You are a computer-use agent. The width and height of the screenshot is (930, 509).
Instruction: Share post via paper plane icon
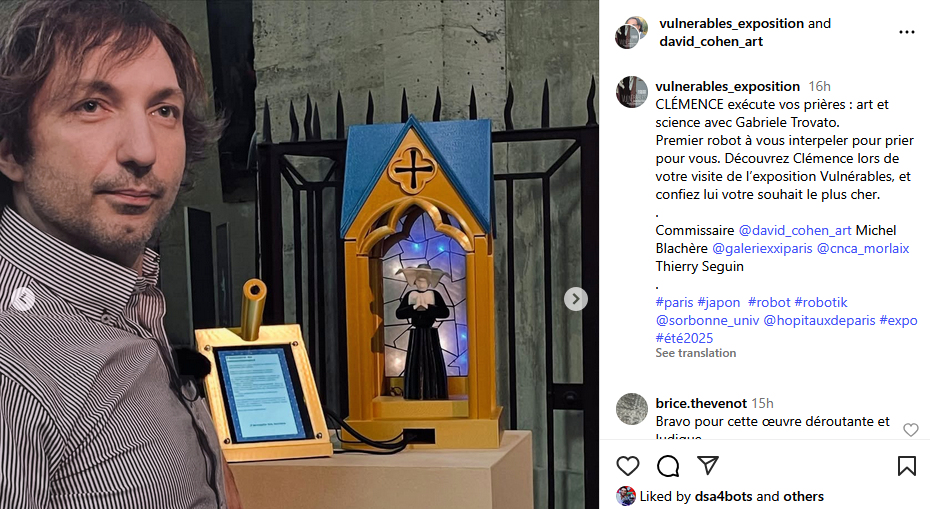708,466
